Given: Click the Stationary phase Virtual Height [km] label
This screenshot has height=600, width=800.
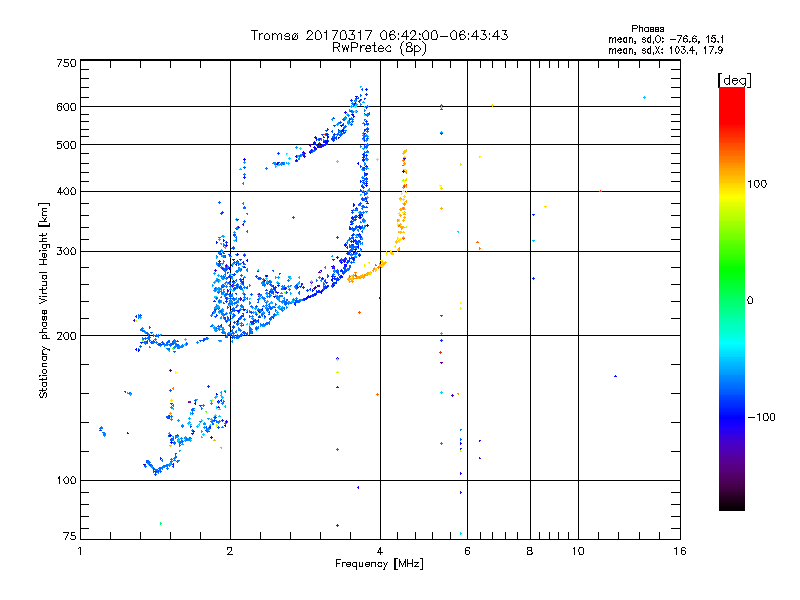Looking at the screenshot, I should 43,300.
